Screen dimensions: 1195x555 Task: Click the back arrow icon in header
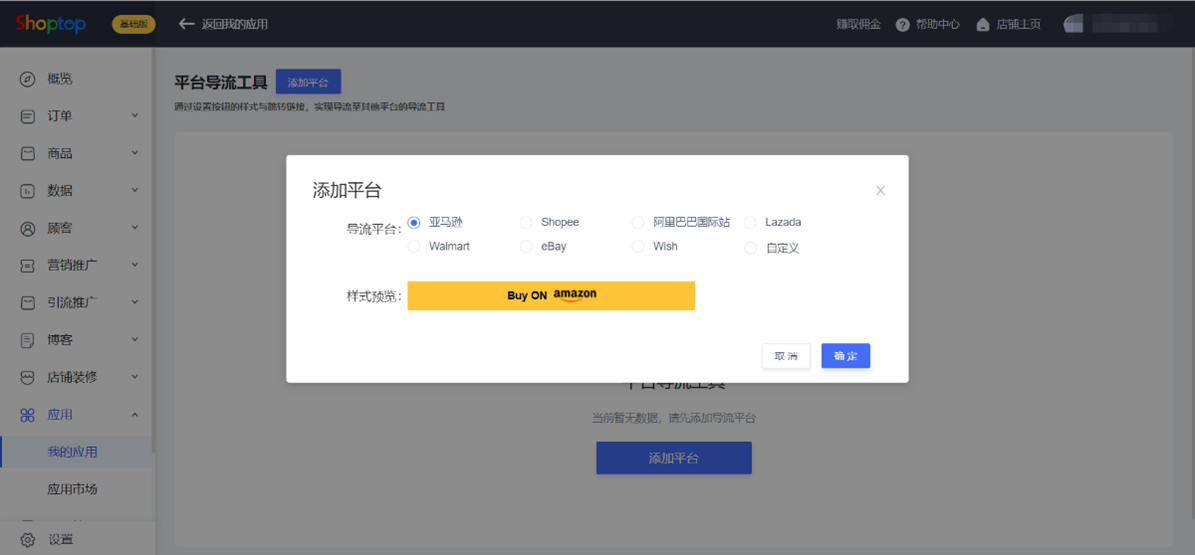[187, 24]
